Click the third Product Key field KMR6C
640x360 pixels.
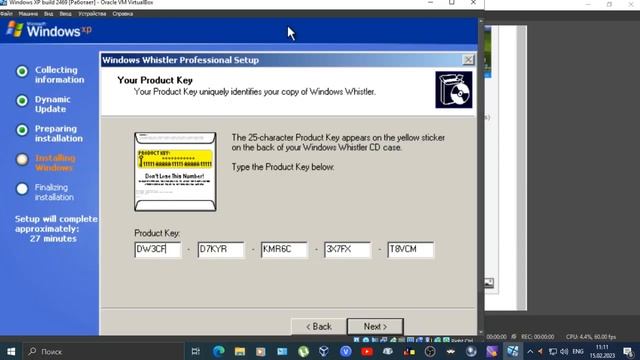(x=284, y=249)
